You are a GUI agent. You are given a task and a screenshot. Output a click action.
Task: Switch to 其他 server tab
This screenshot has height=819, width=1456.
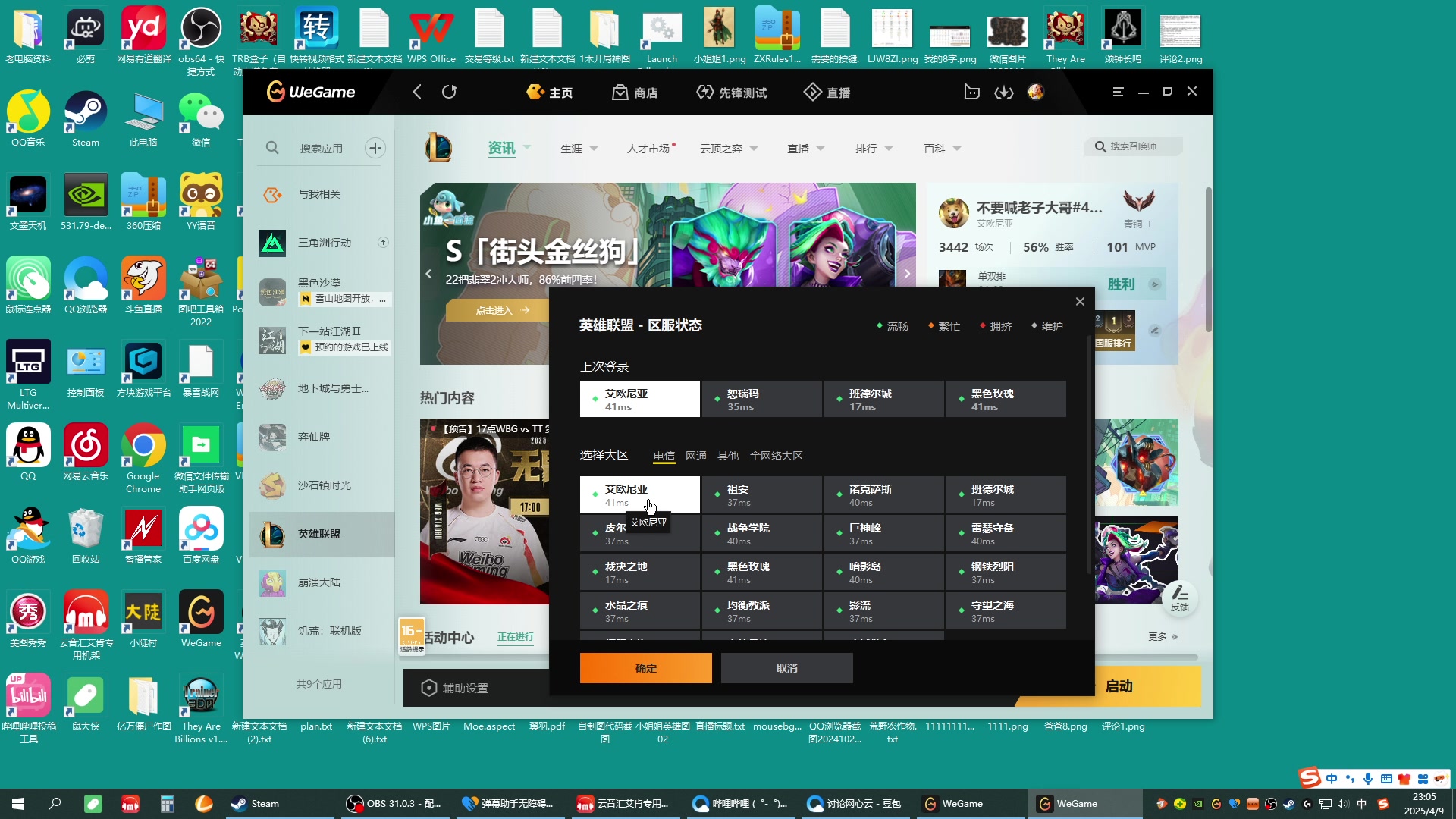(x=728, y=456)
